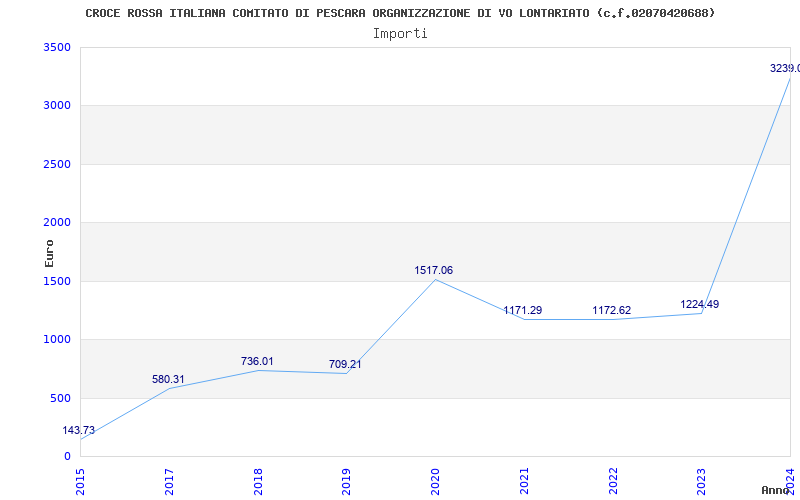Click the x-axis year 2023

[x=702, y=481]
